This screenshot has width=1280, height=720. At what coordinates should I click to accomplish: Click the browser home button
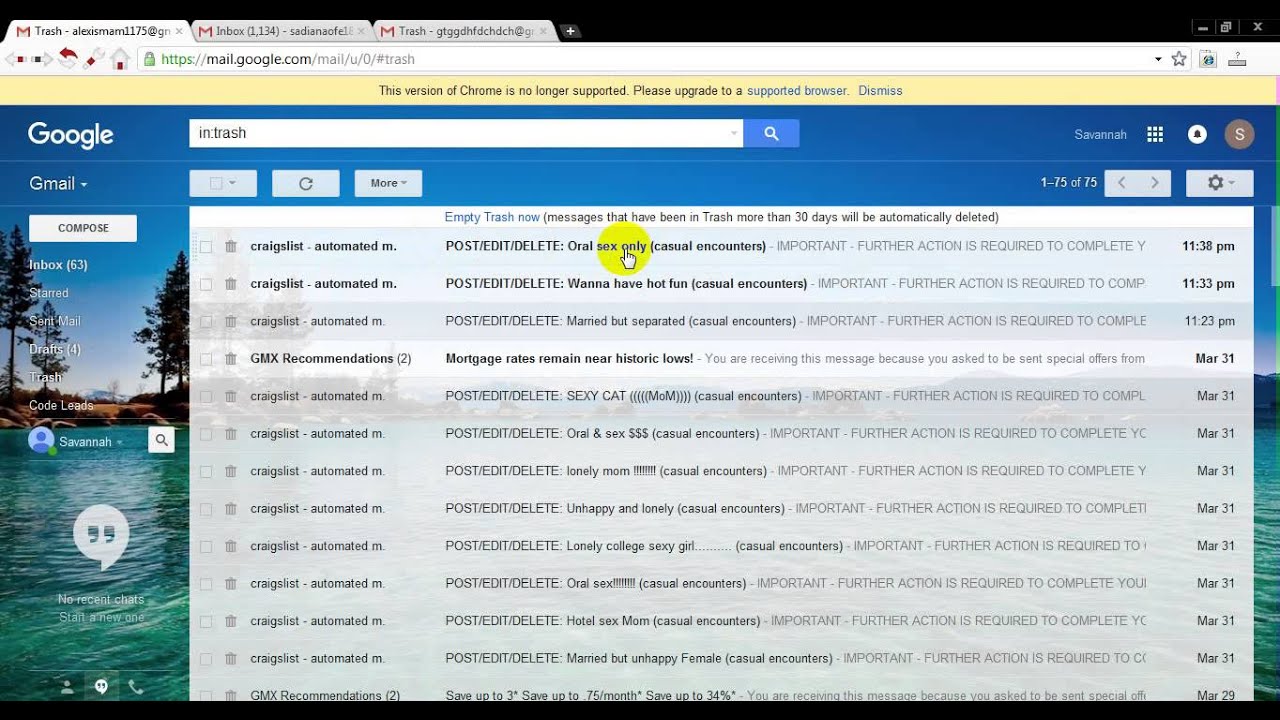[120, 59]
